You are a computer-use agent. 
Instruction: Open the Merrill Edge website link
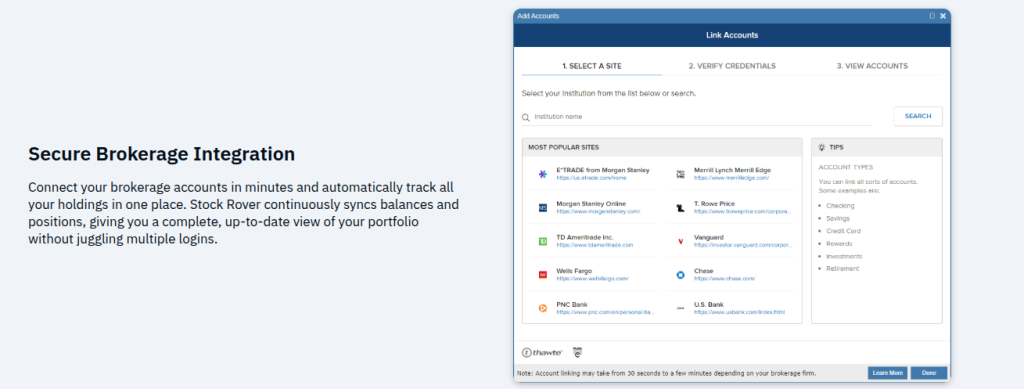(x=731, y=178)
